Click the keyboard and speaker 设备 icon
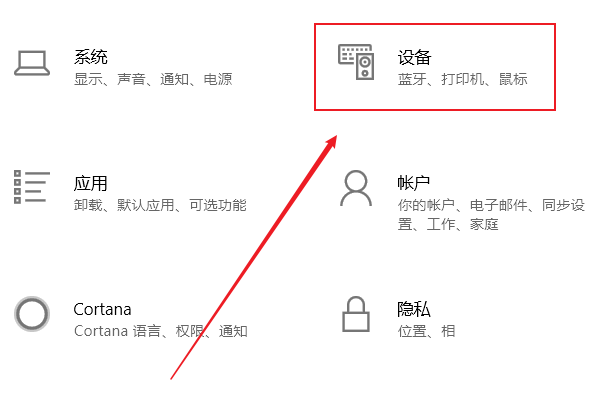Image resolution: width=600 pixels, height=400 pixels. pyautogui.click(x=356, y=62)
